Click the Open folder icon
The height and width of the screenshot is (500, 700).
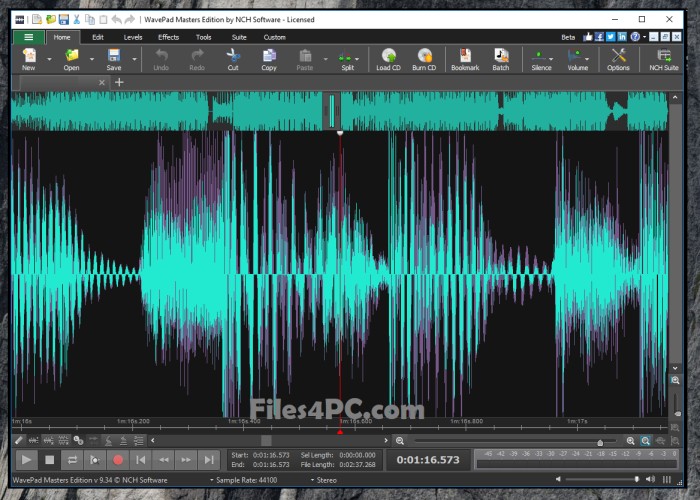click(x=71, y=56)
